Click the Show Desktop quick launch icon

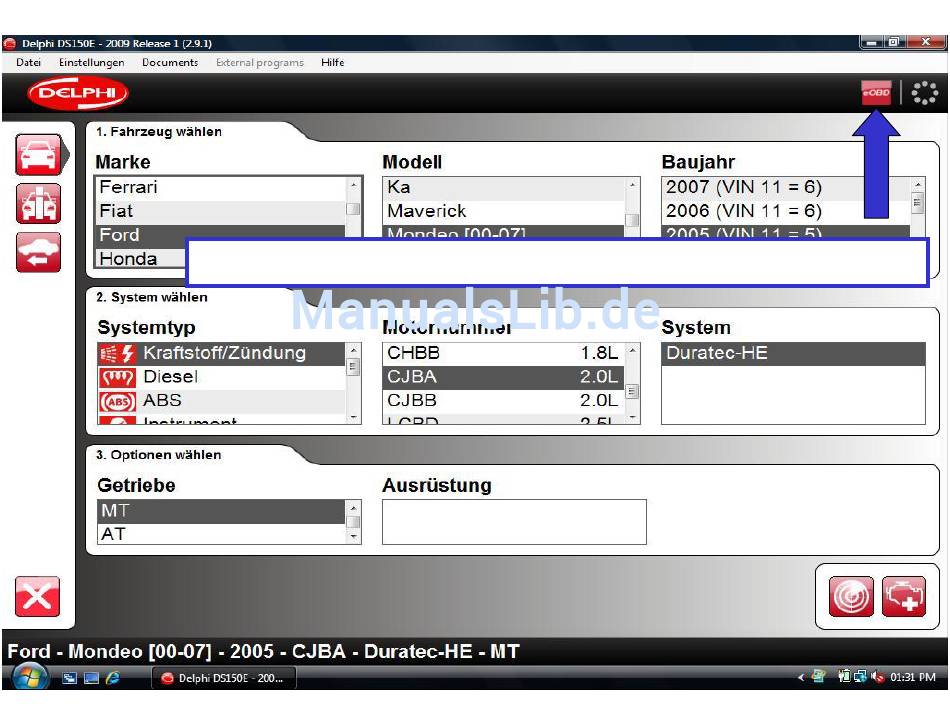91,678
